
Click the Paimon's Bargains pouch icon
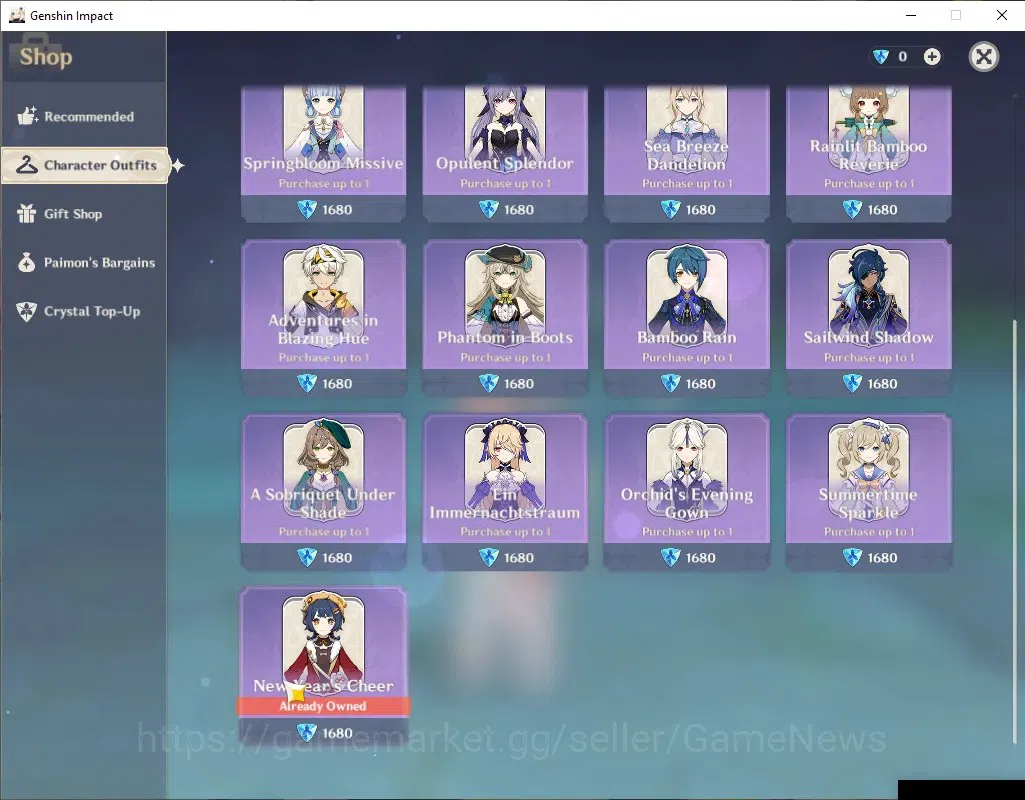(26, 263)
